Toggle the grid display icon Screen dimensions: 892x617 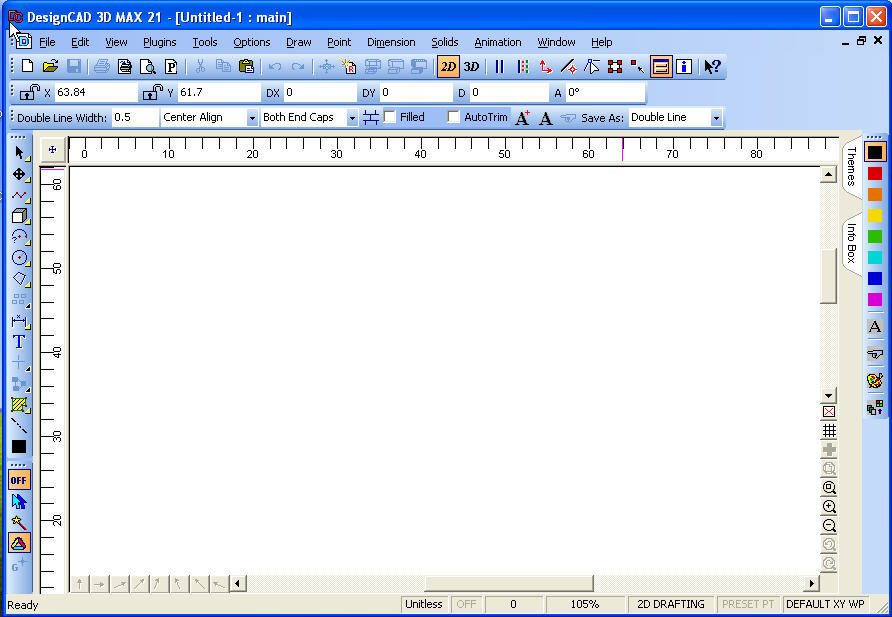[829, 430]
